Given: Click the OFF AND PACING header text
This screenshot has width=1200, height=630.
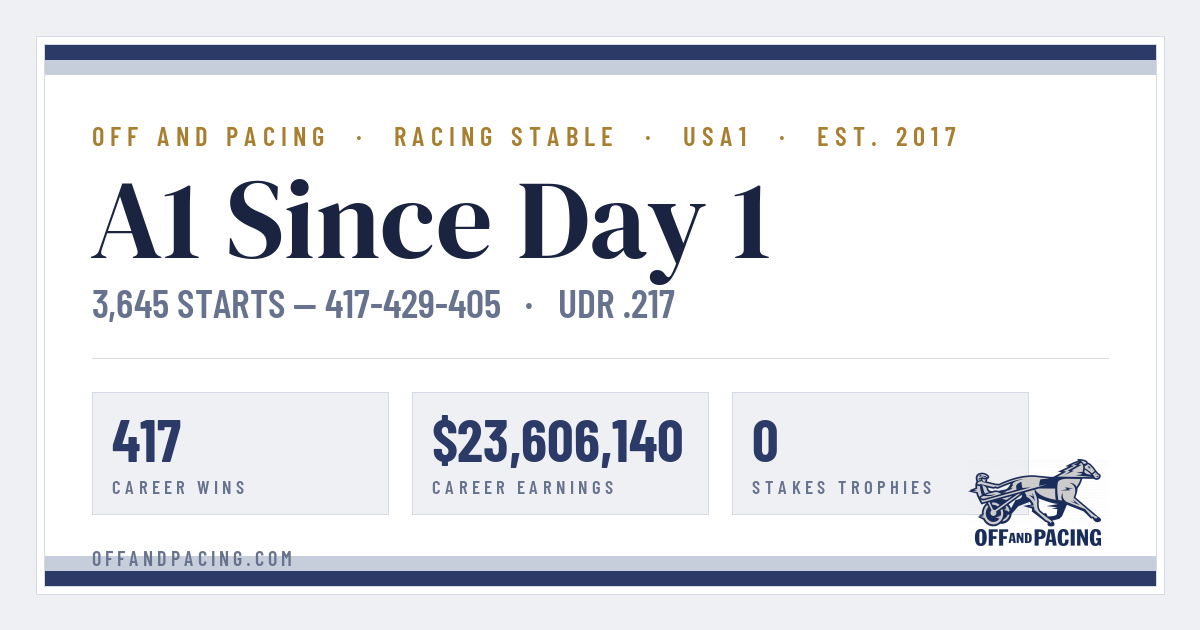Looking at the screenshot, I should pyautogui.click(x=210, y=137).
